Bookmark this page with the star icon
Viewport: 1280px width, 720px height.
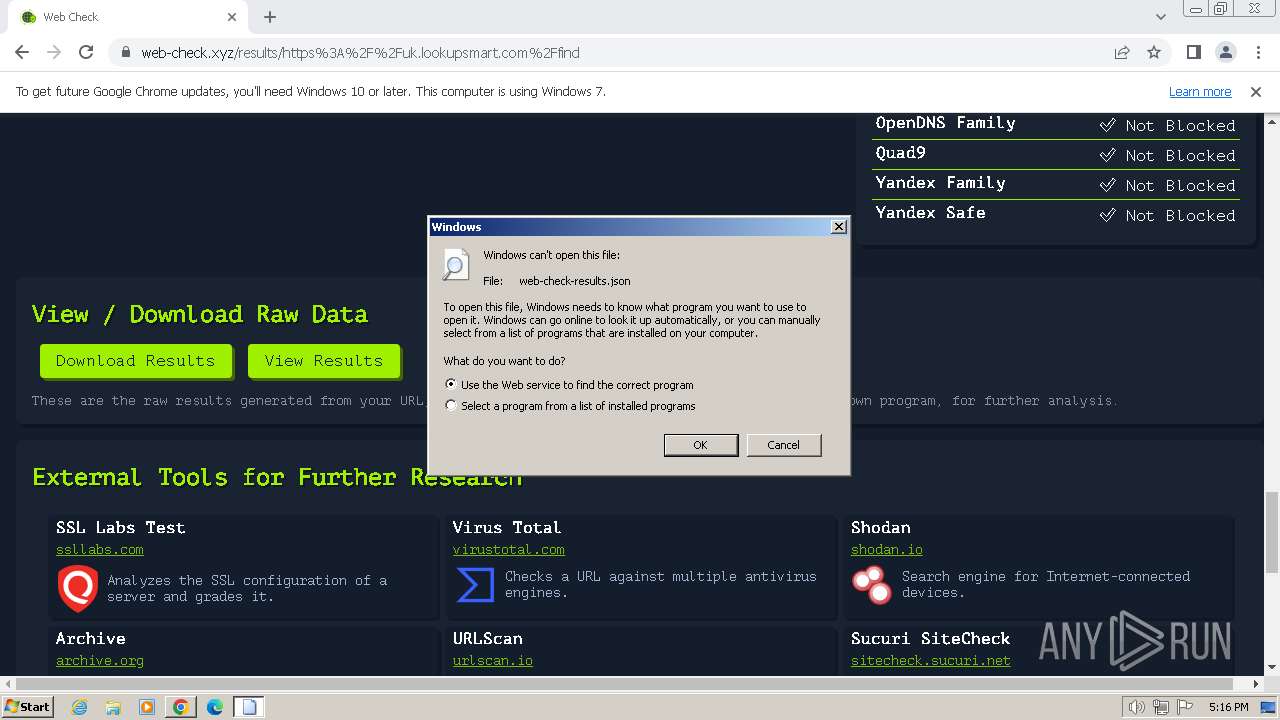1154,52
